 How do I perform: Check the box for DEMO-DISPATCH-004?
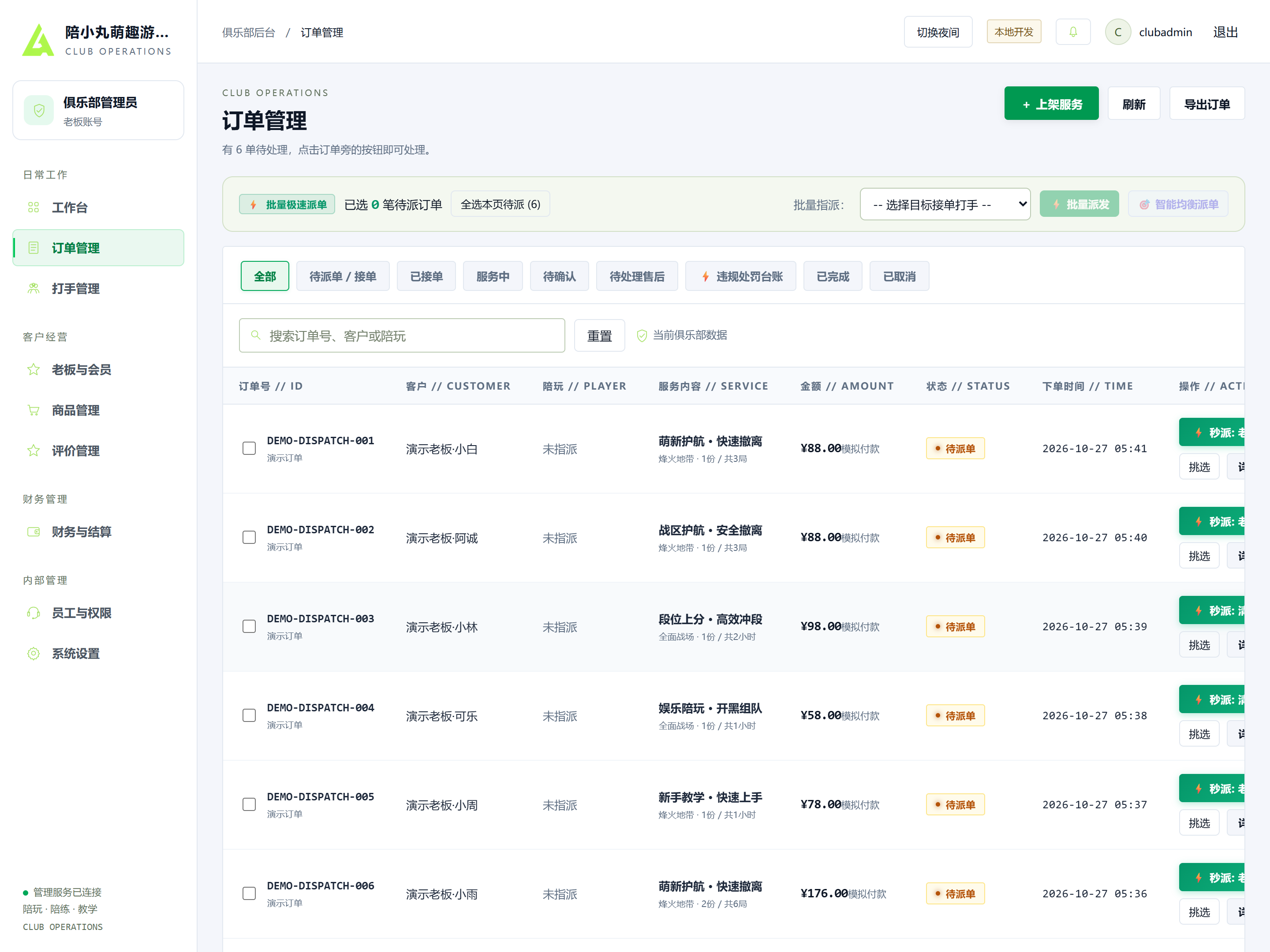coord(249,715)
